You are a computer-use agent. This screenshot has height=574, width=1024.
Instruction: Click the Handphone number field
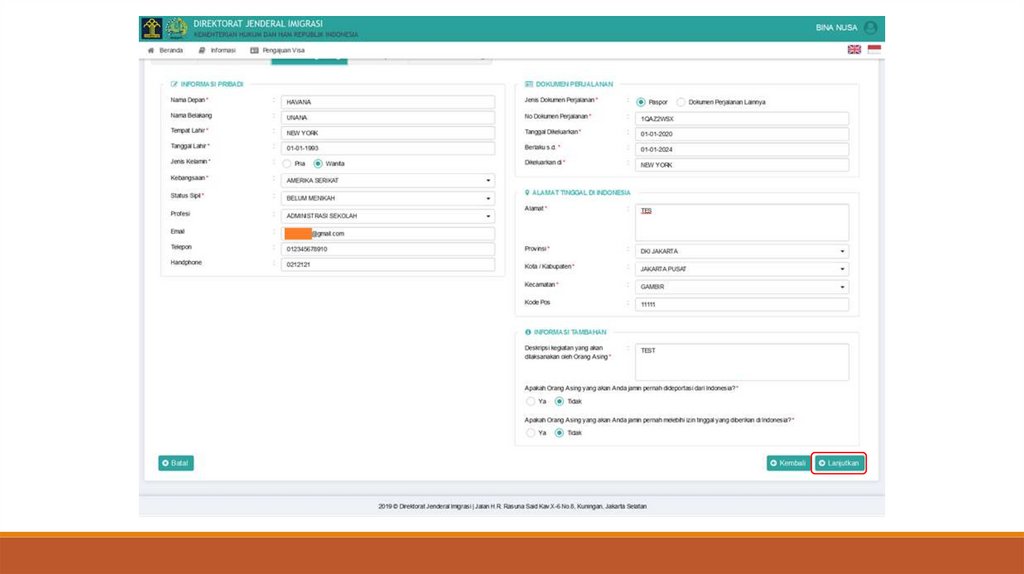click(388, 264)
